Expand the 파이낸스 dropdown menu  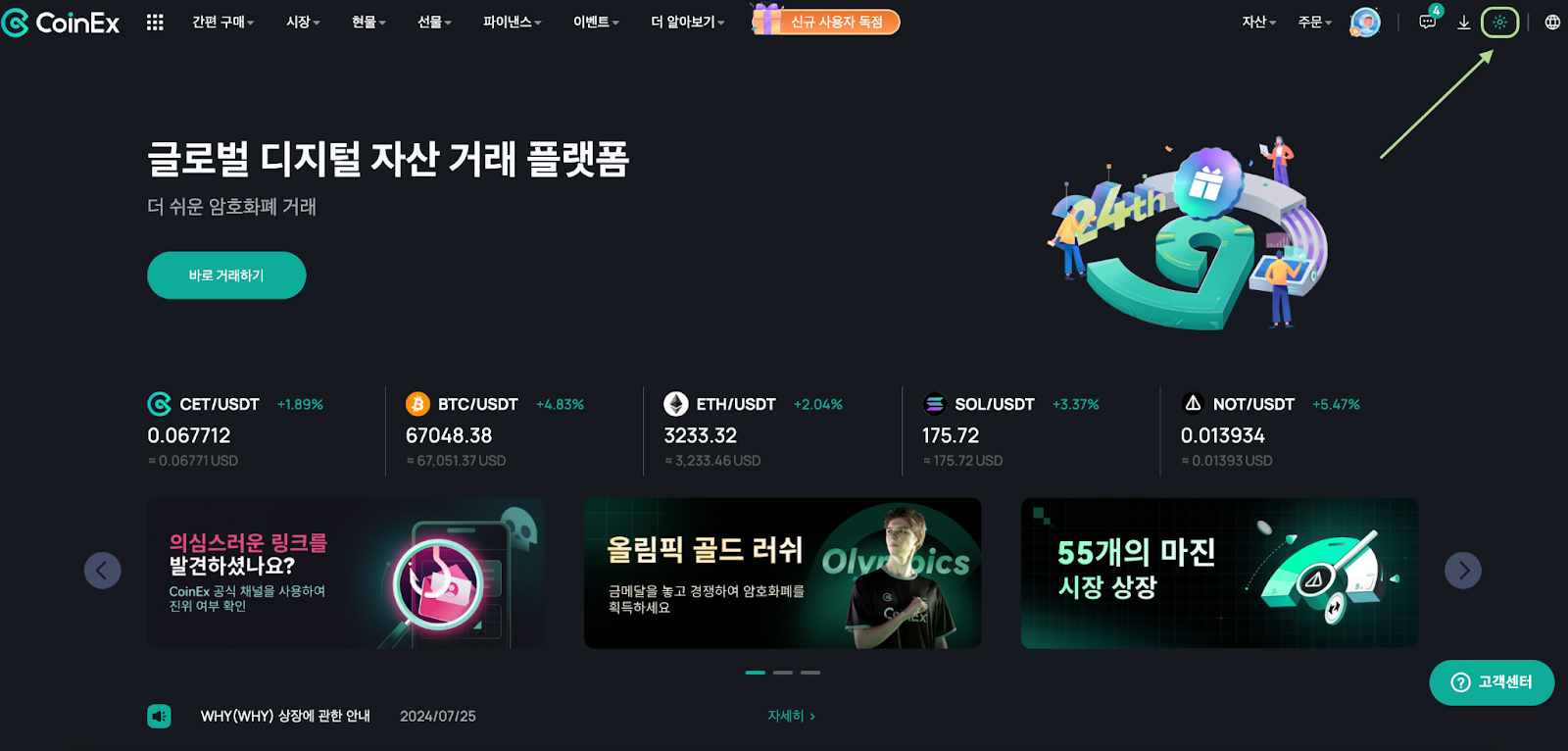click(x=512, y=23)
